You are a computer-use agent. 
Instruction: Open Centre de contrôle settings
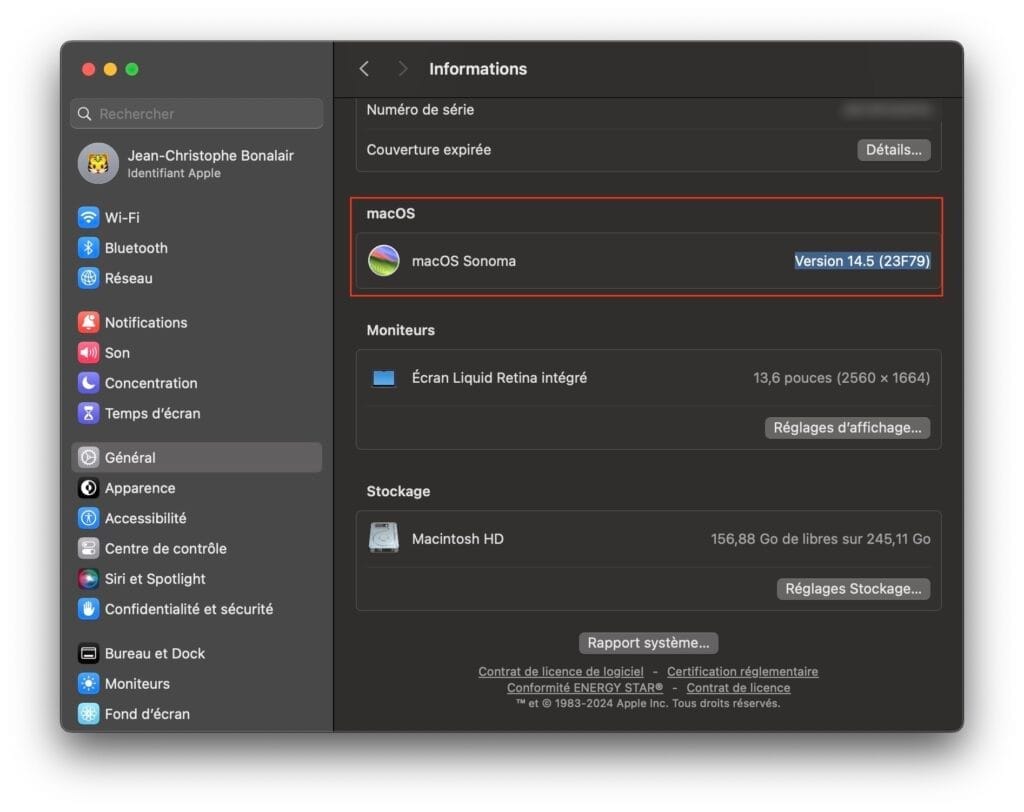[165, 548]
